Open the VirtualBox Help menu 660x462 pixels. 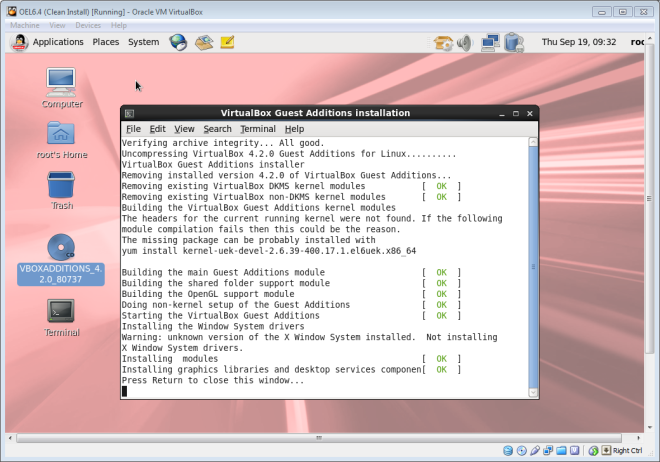(x=119, y=25)
